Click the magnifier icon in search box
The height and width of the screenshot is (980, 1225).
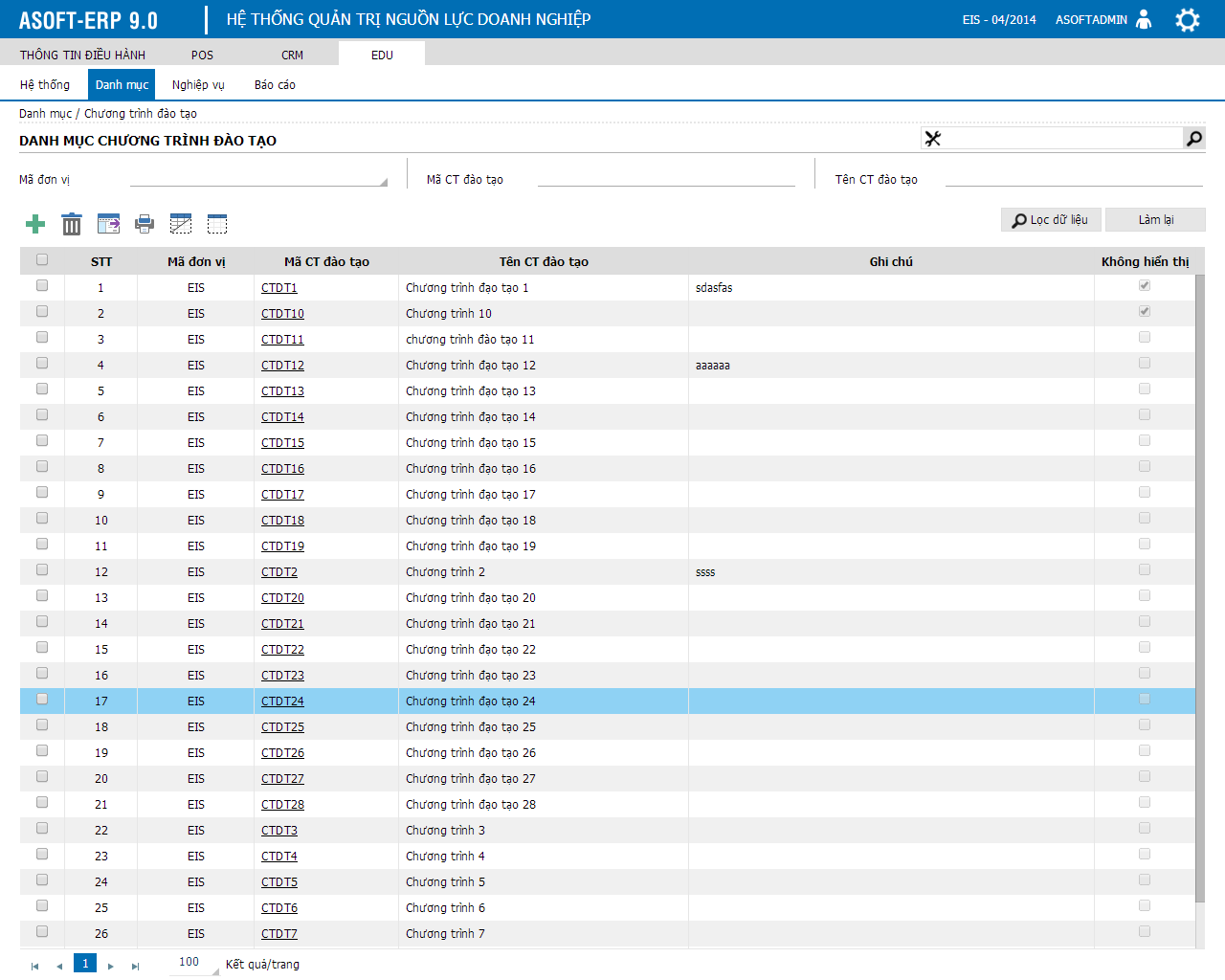coord(1194,139)
